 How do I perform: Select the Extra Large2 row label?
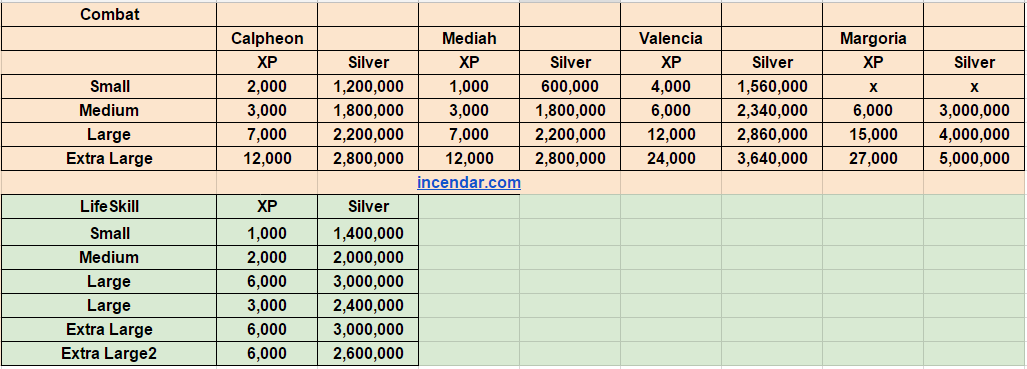109,353
